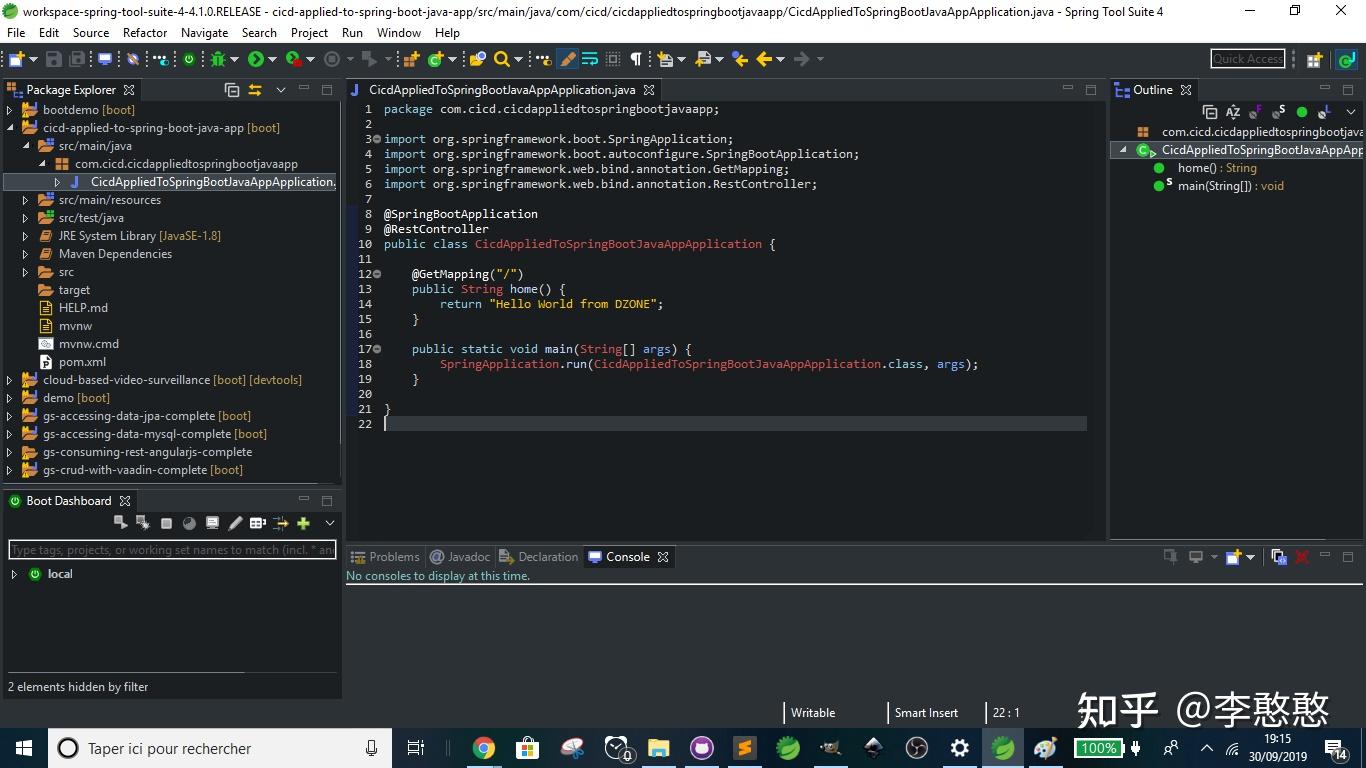The image size is (1366, 768).
Task: Open the Outline panel's sort icon
Action: pyautogui.click(x=1233, y=112)
